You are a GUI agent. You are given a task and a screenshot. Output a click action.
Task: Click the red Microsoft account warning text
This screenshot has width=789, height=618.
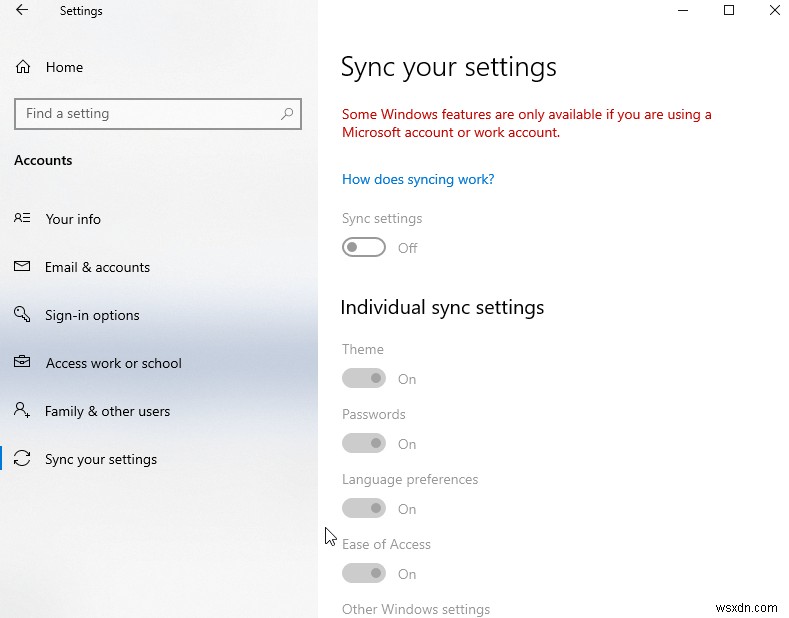coord(526,123)
